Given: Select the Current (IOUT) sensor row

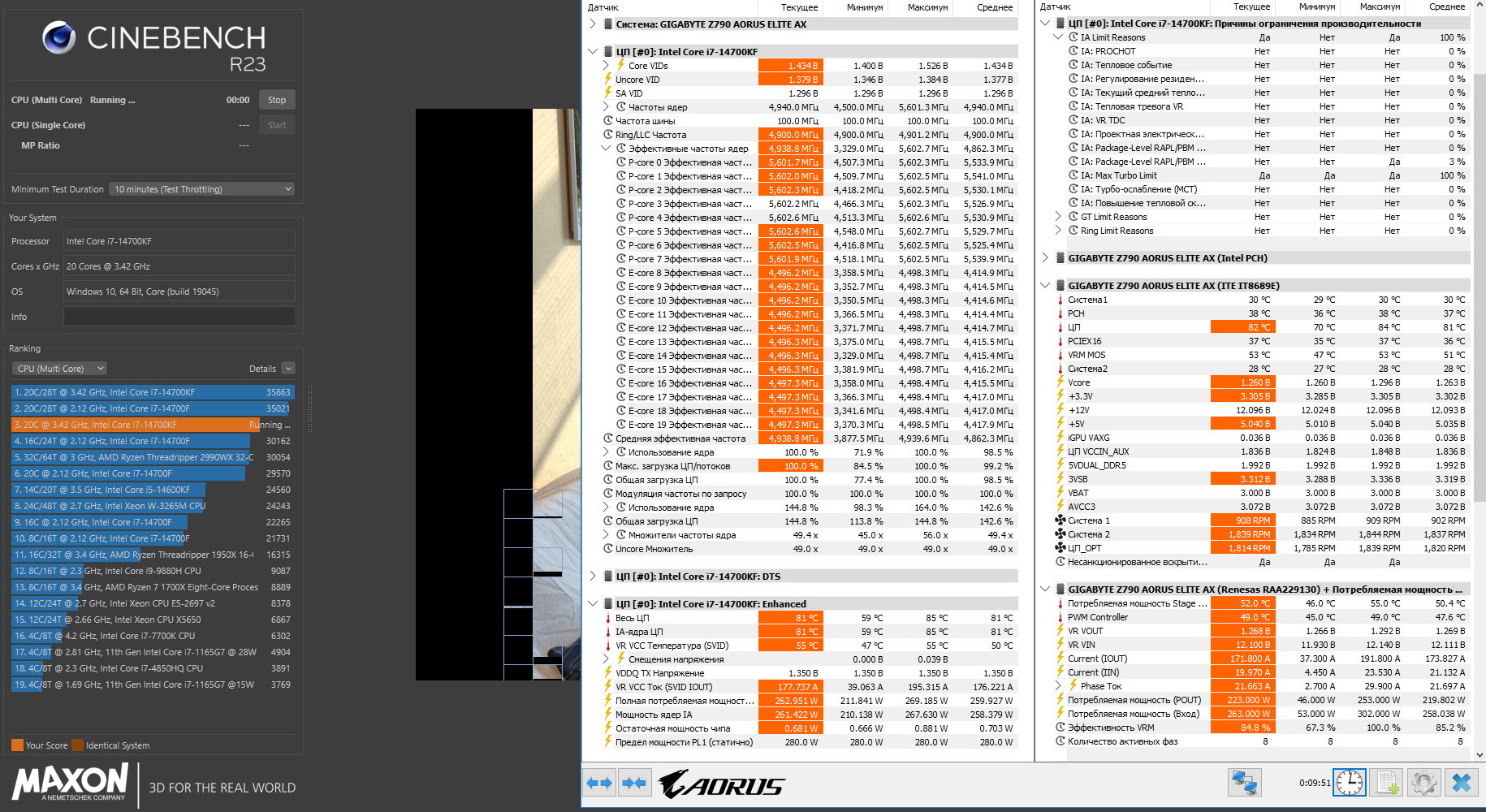Looking at the screenshot, I should click(1261, 659).
